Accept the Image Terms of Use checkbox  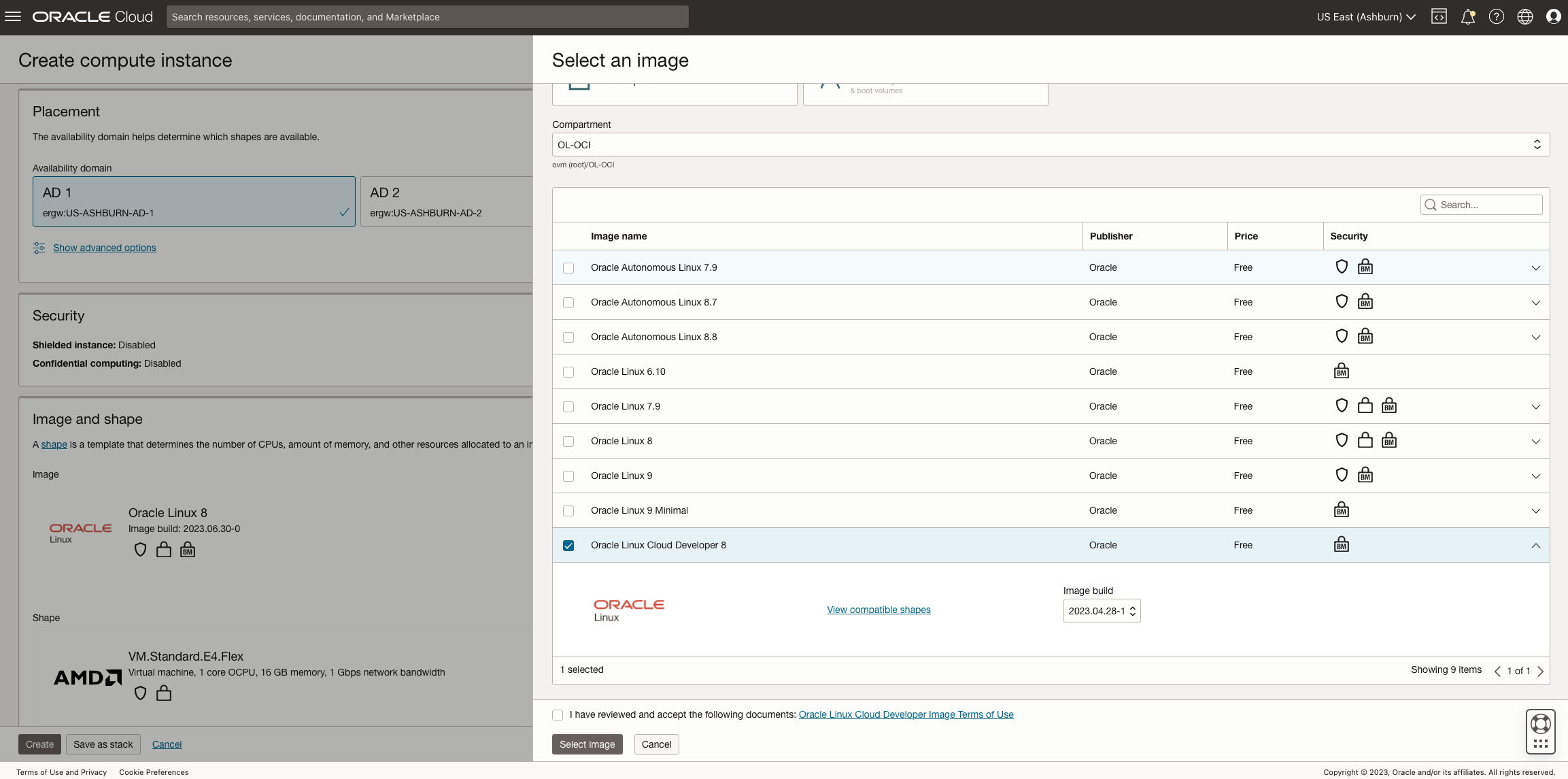(x=558, y=714)
